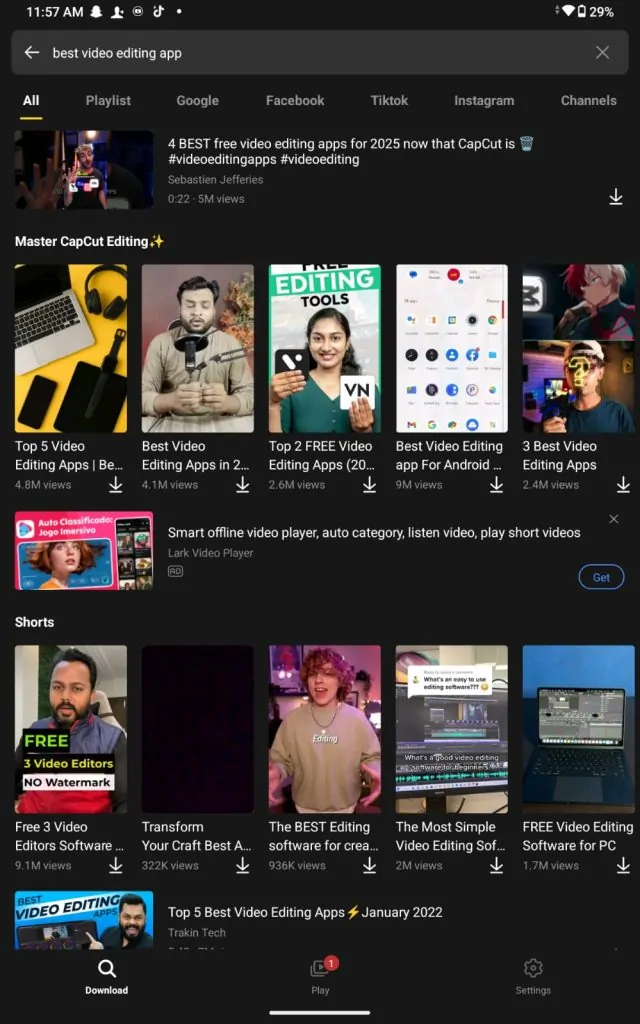Download the Top 5 Video Editing Apps short
Image resolution: width=640 pixels, height=1024 pixels.
116,485
